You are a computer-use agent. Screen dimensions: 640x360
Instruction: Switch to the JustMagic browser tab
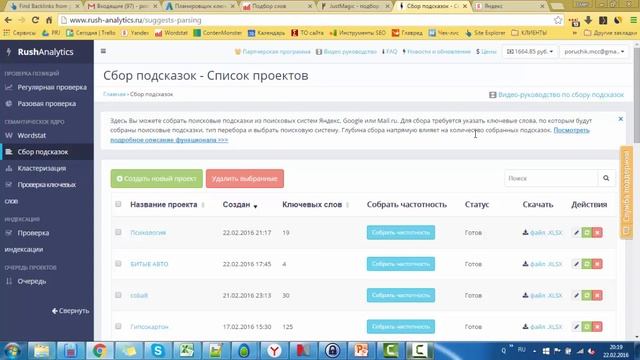pos(355,6)
